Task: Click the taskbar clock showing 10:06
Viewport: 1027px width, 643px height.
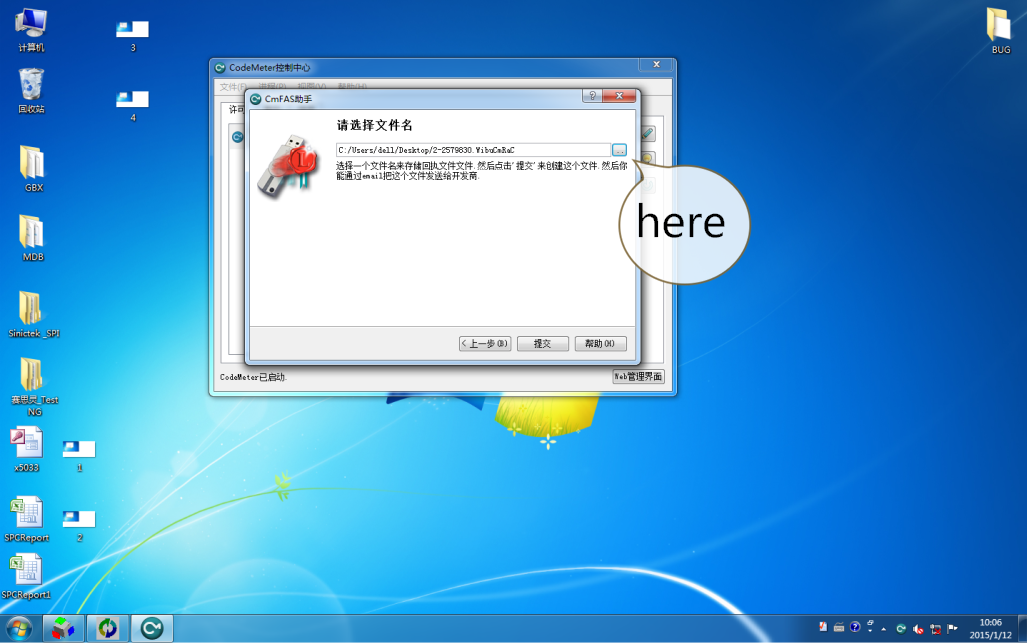Action: [990, 628]
